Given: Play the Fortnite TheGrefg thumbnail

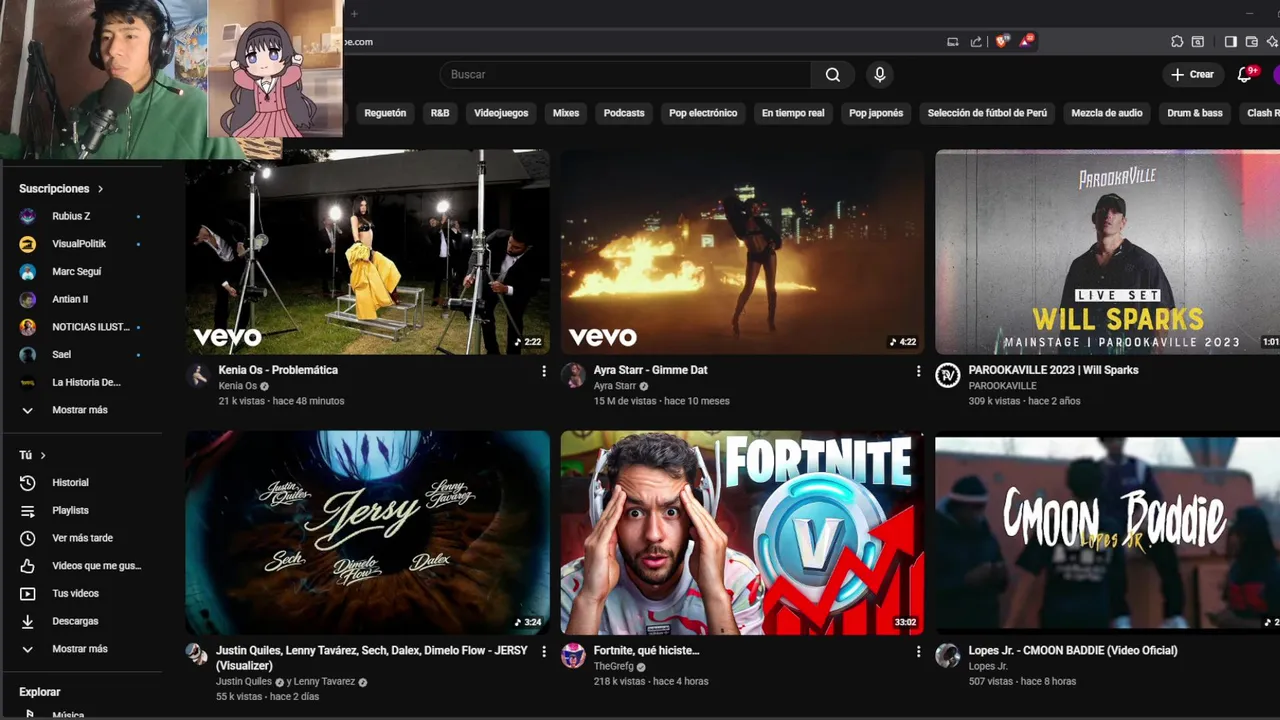Looking at the screenshot, I should (742, 533).
